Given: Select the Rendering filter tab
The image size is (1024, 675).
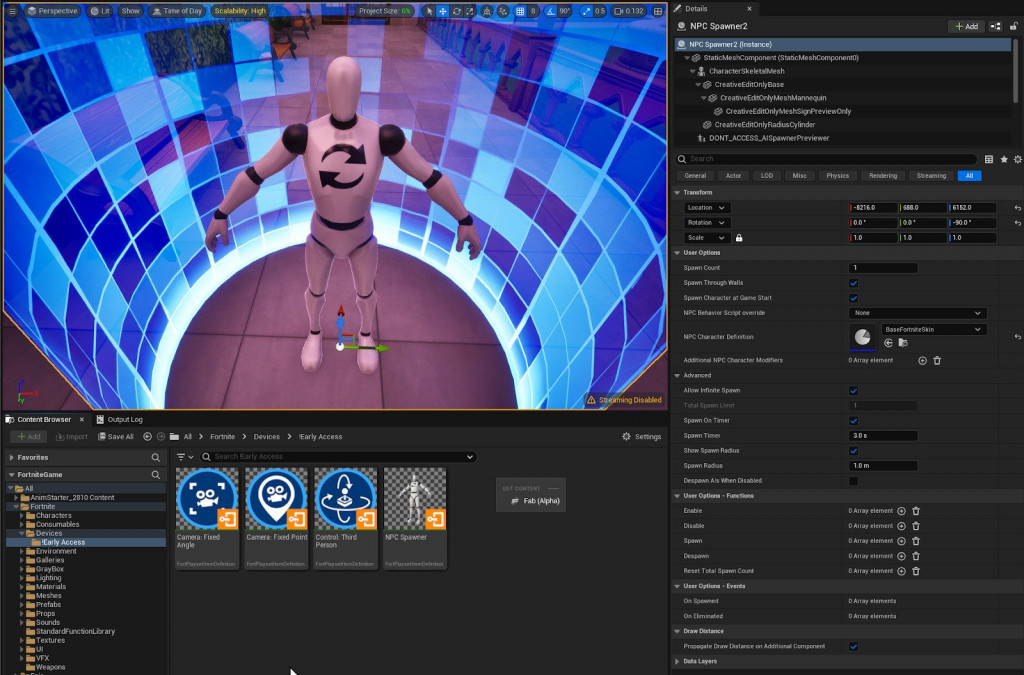Looking at the screenshot, I should tap(883, 176).
